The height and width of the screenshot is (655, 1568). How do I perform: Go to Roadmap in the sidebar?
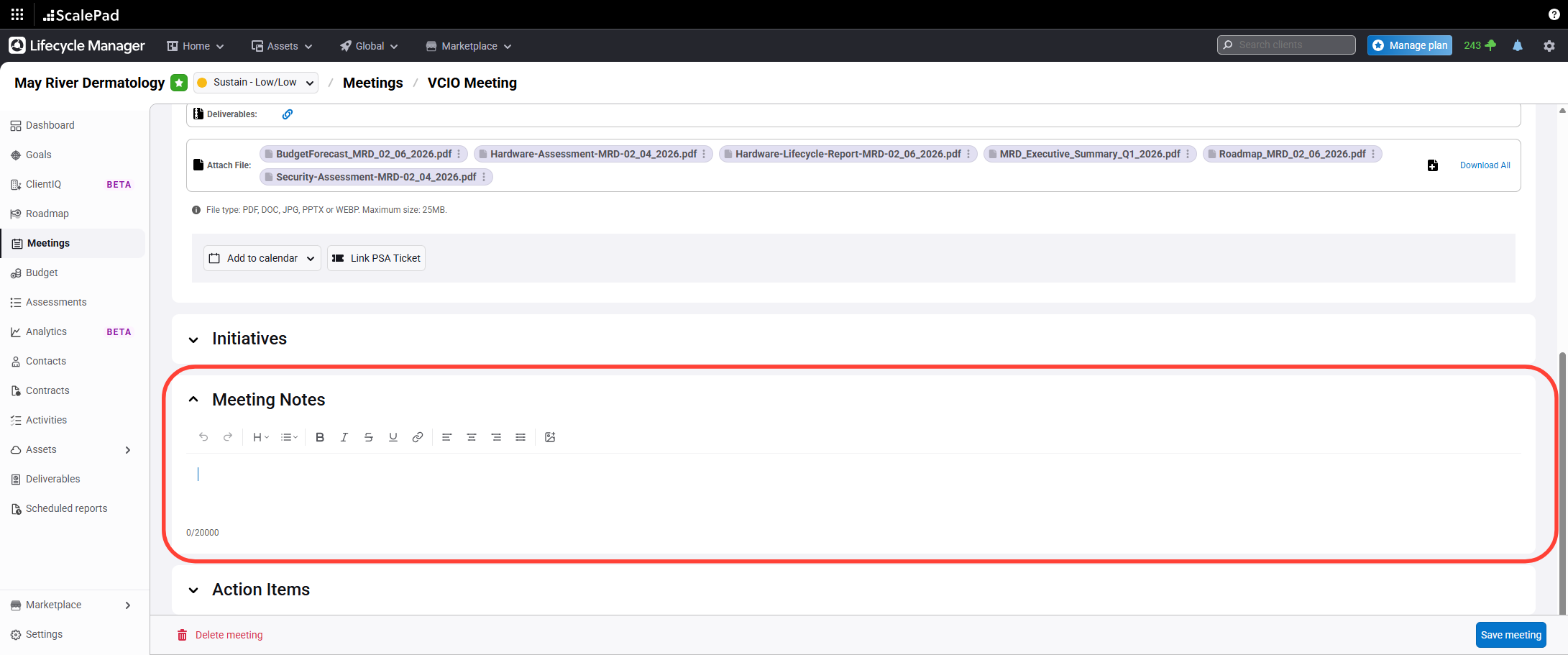(47, 214)
